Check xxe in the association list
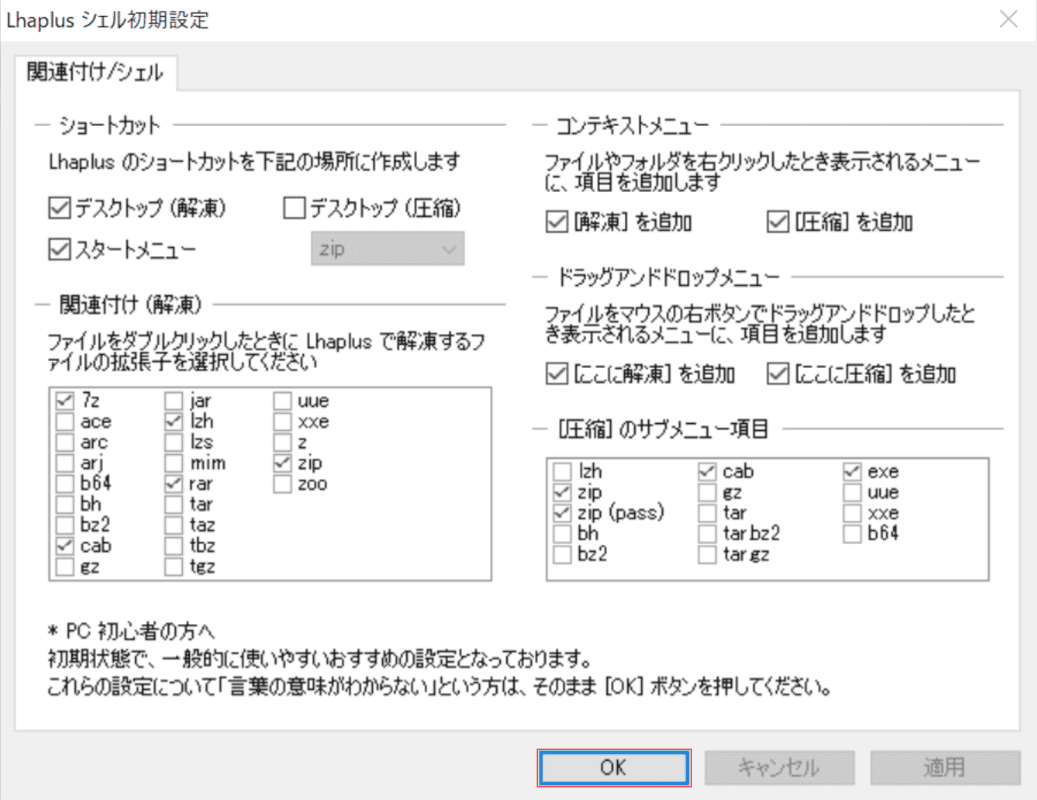This screenshot has width=1037, height=800. pos(282,421)
